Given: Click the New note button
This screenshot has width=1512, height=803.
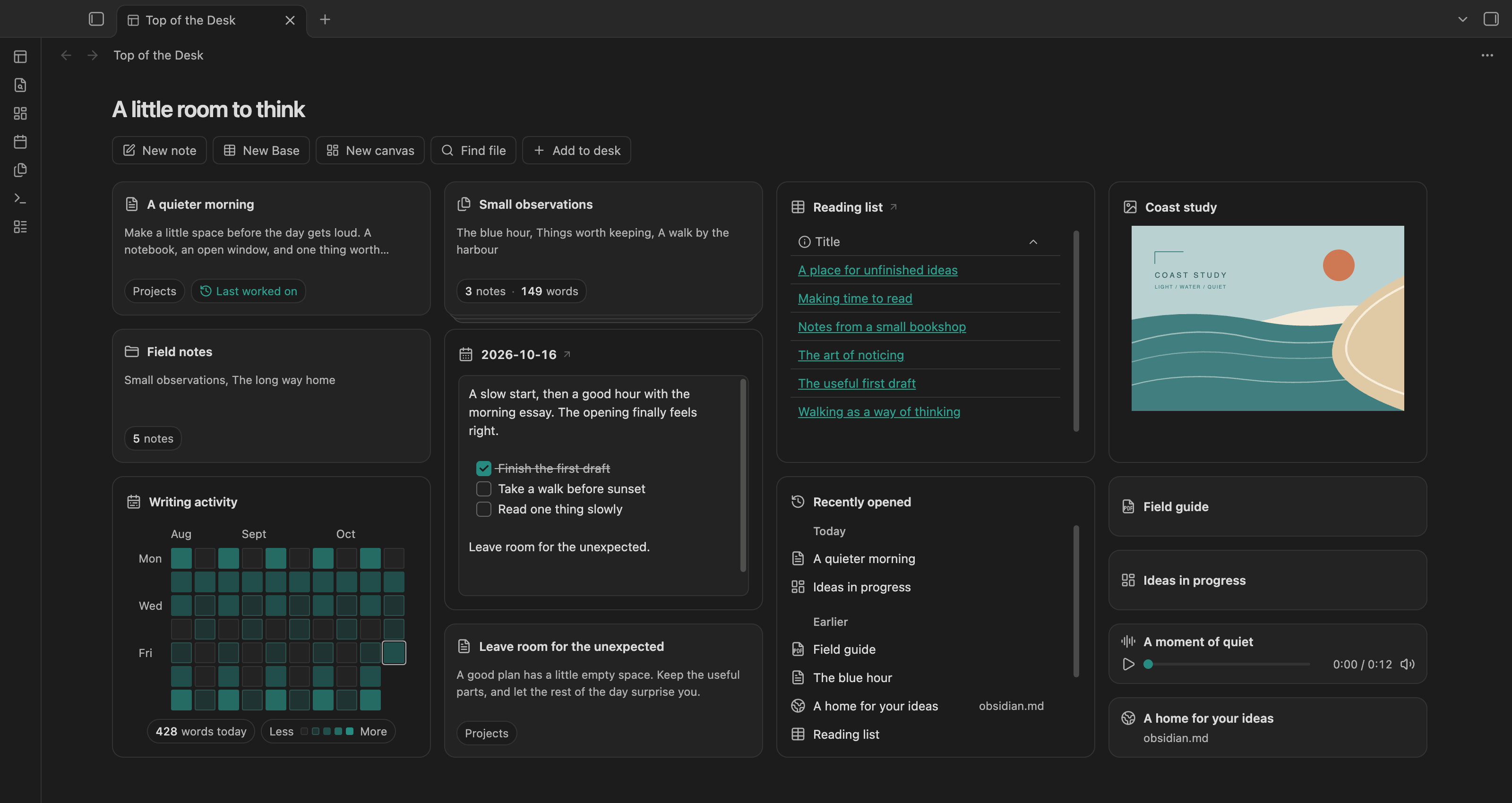Looking at the screenshot, I should [159, 150].
